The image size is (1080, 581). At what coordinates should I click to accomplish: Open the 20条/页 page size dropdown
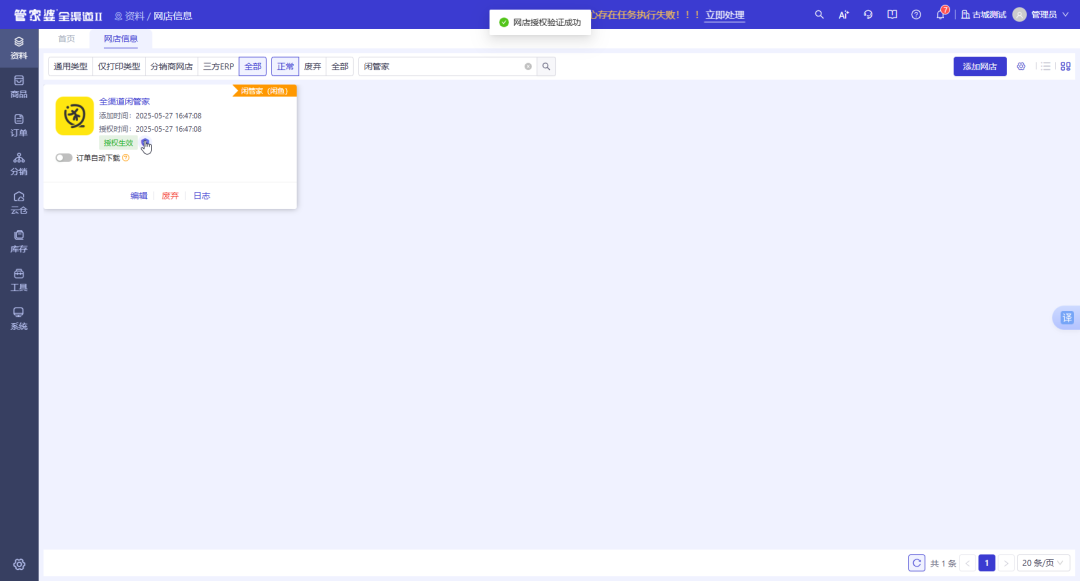[x=1043, y=563]
